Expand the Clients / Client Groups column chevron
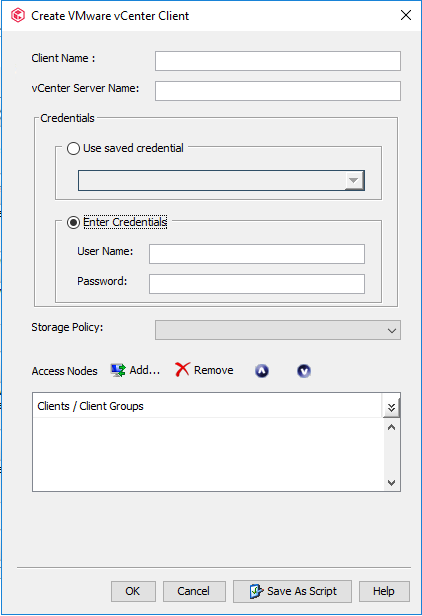This screenshot has width=422, height=616. pyautogui.click(x=391, y=407)
